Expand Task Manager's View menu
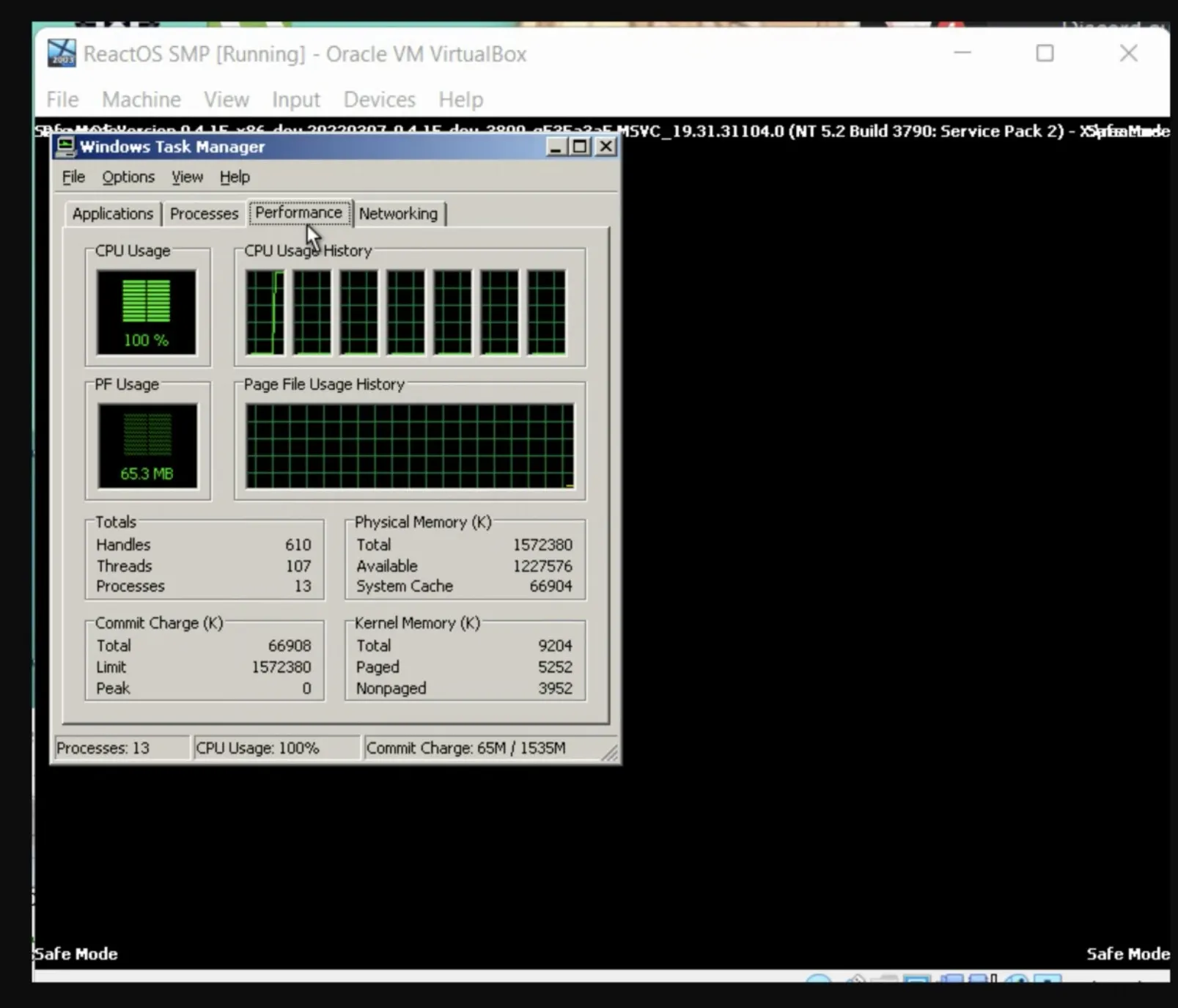 [x=187, y=177]
